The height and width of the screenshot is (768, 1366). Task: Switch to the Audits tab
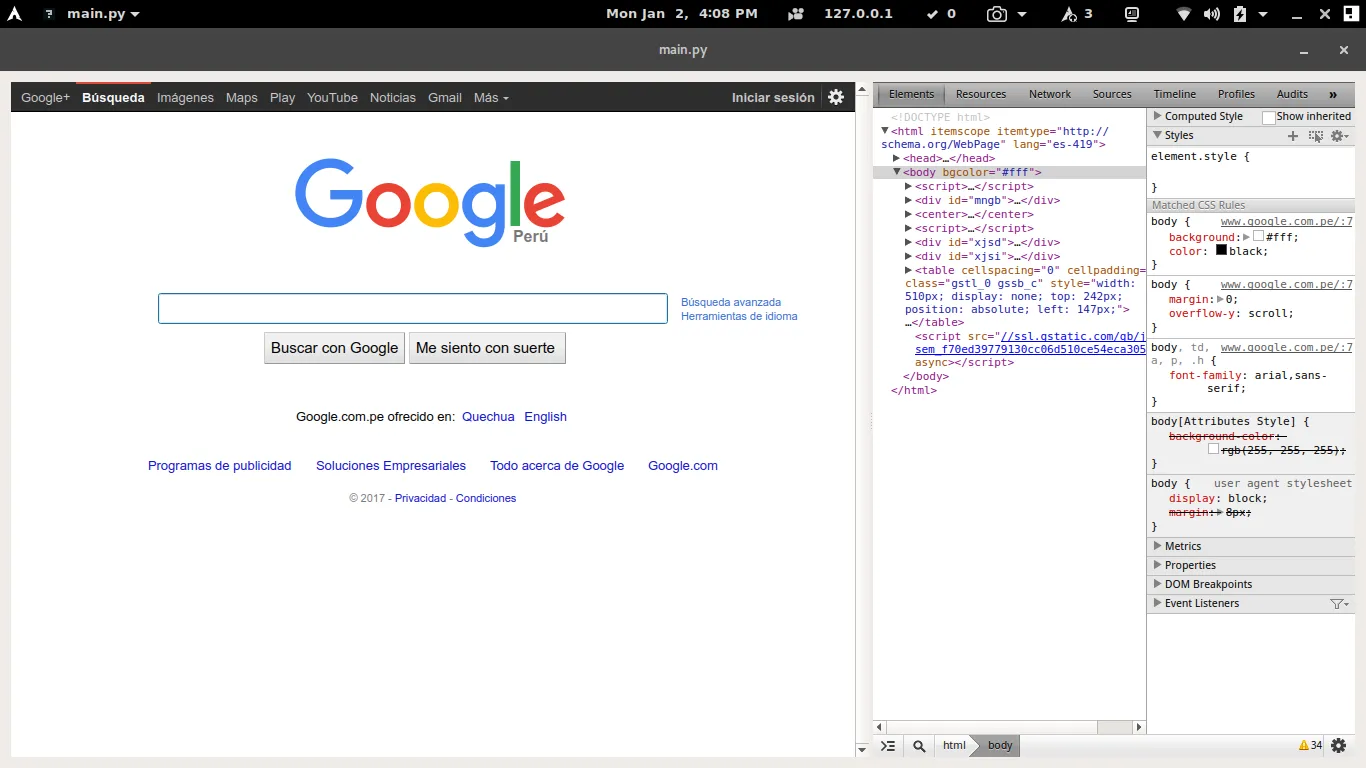(1292, 94)
